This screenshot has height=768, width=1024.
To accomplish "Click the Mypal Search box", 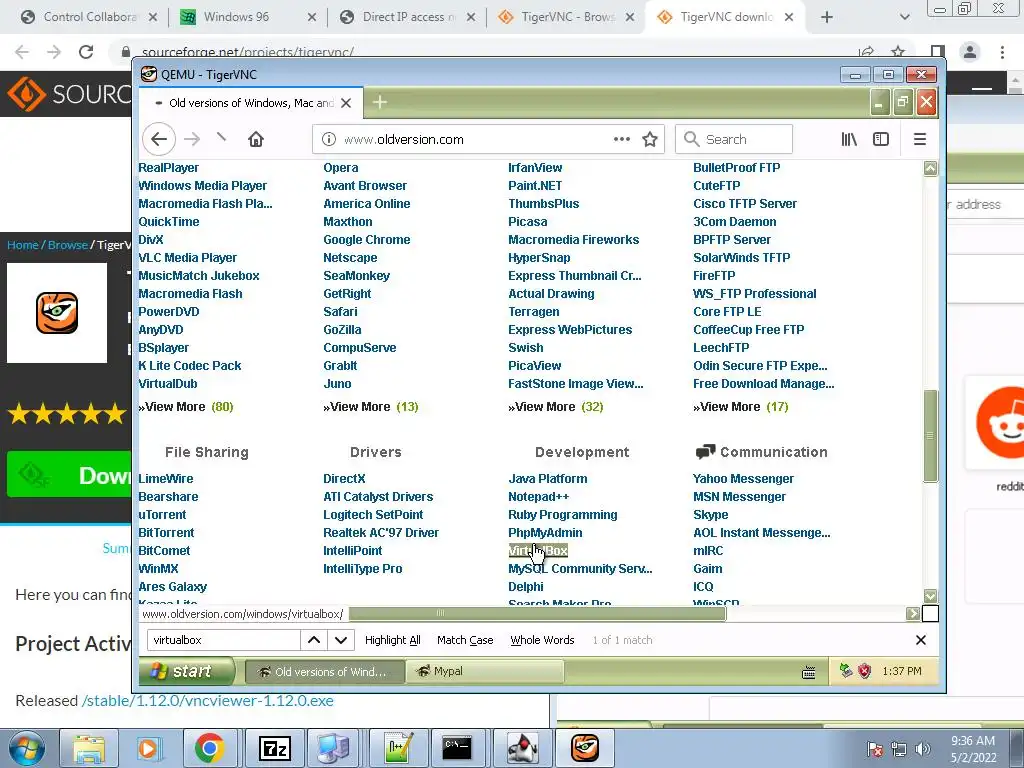I will (x=733, y=139).
